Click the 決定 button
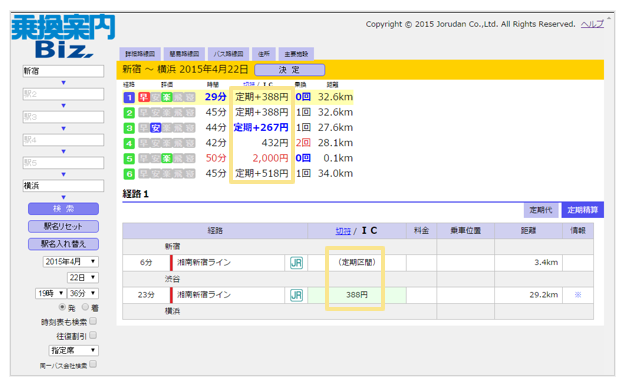625x384 pixels. [x=289, y=70]
